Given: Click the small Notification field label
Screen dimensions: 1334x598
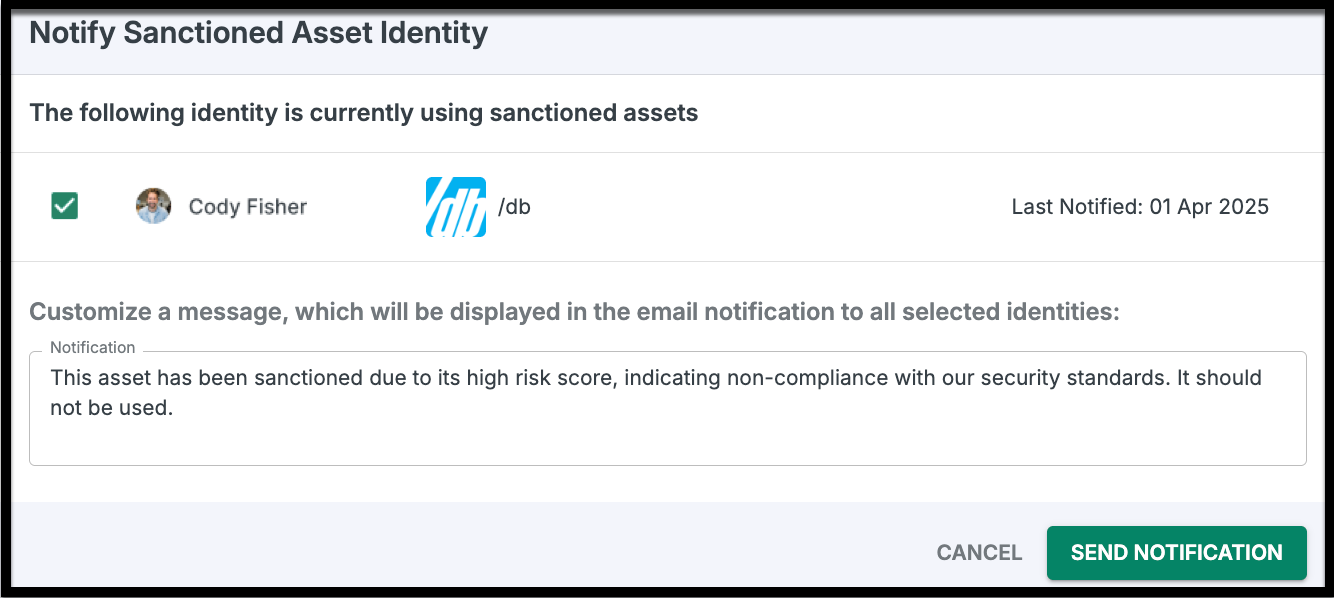Looking at the screenshot, I should coord(92,348).
